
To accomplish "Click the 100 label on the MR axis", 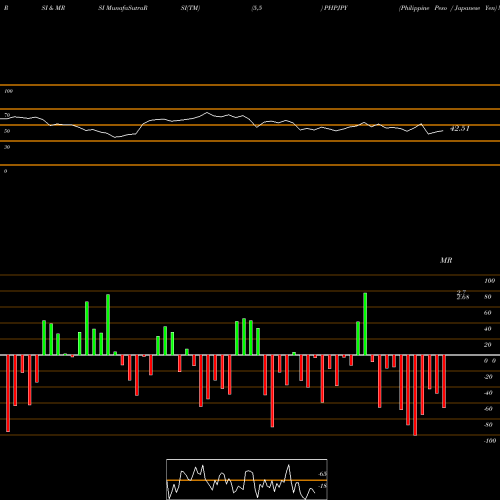I will point(489,281).
